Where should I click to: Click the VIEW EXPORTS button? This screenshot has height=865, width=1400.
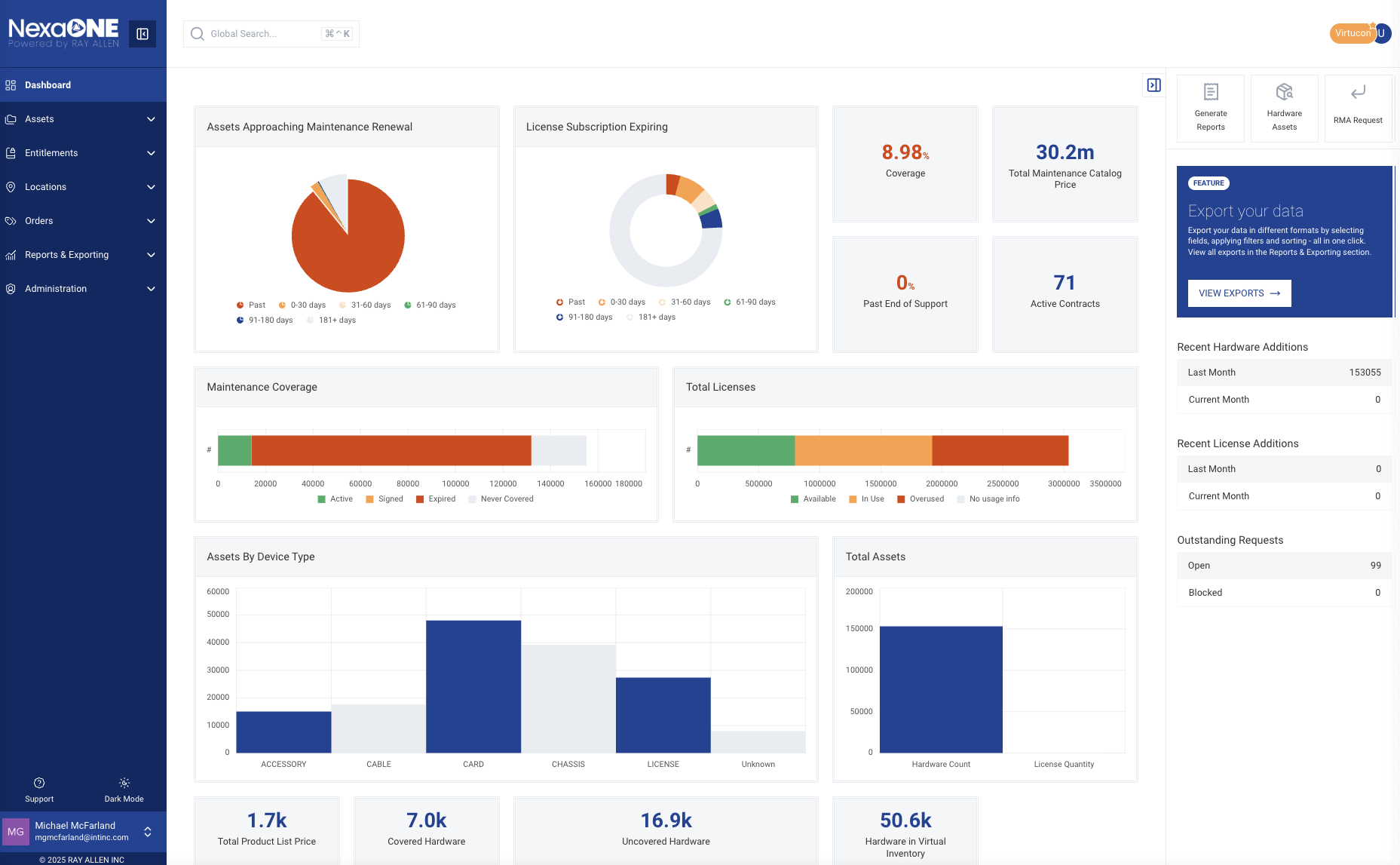click(x=1239, y=293)
